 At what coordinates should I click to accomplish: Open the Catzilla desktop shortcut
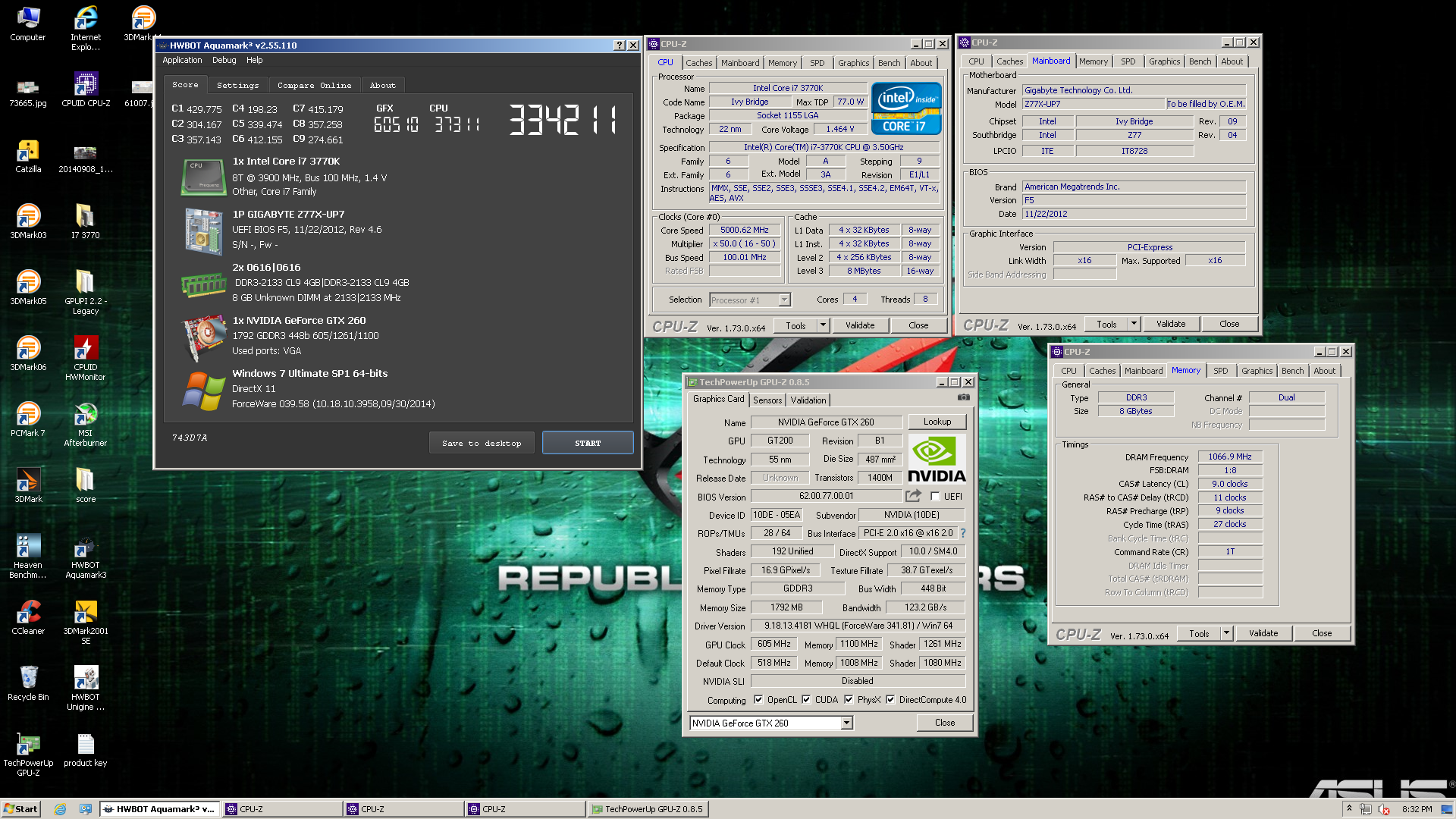[x=28, y=155]
